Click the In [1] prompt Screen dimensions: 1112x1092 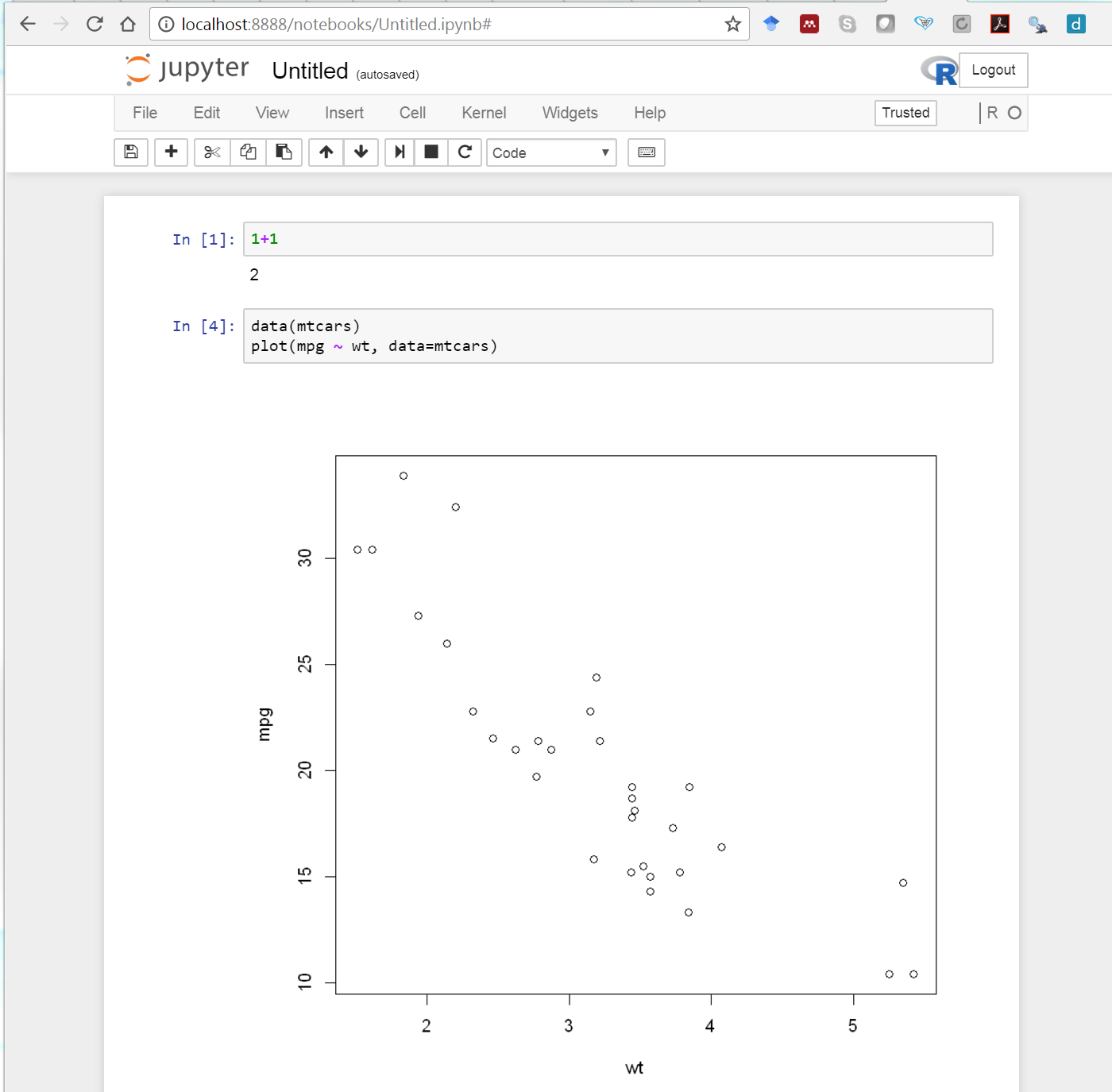point(203,240)
